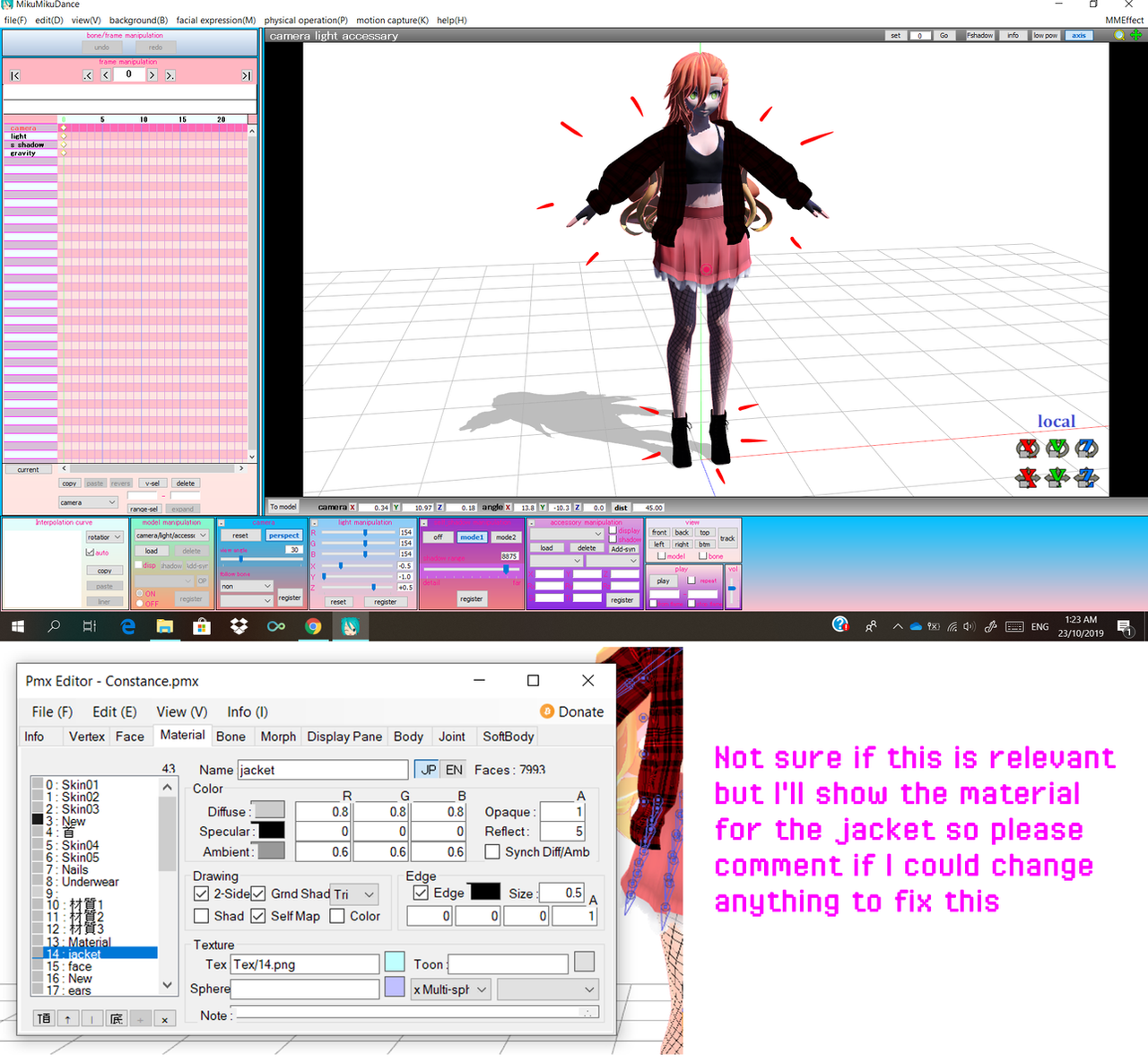This screenshot has width=1148, height=1064.
Task: Click the green Y-axis rotate icon
Action: coord(1057,448)
